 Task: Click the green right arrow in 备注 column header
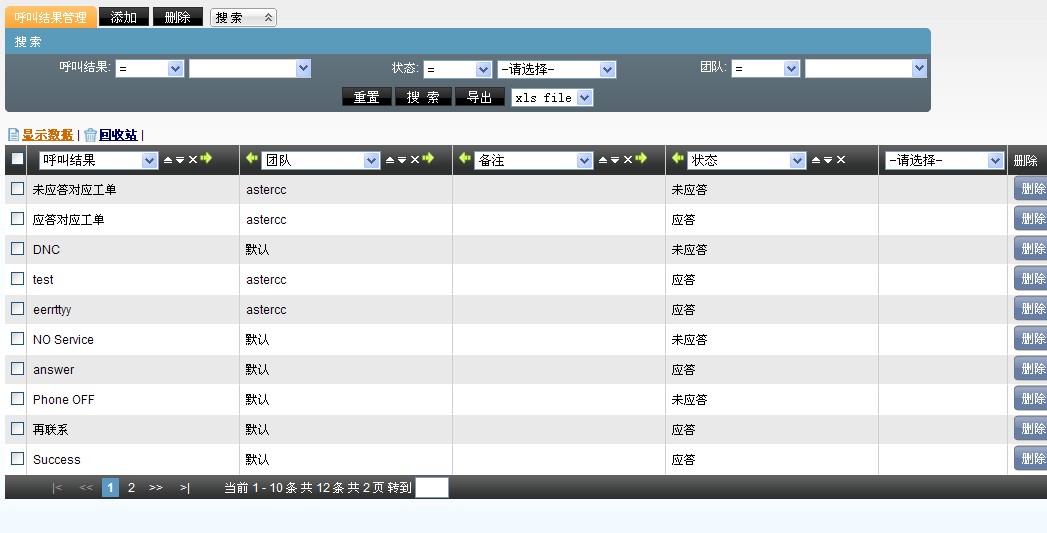[641, 159]
